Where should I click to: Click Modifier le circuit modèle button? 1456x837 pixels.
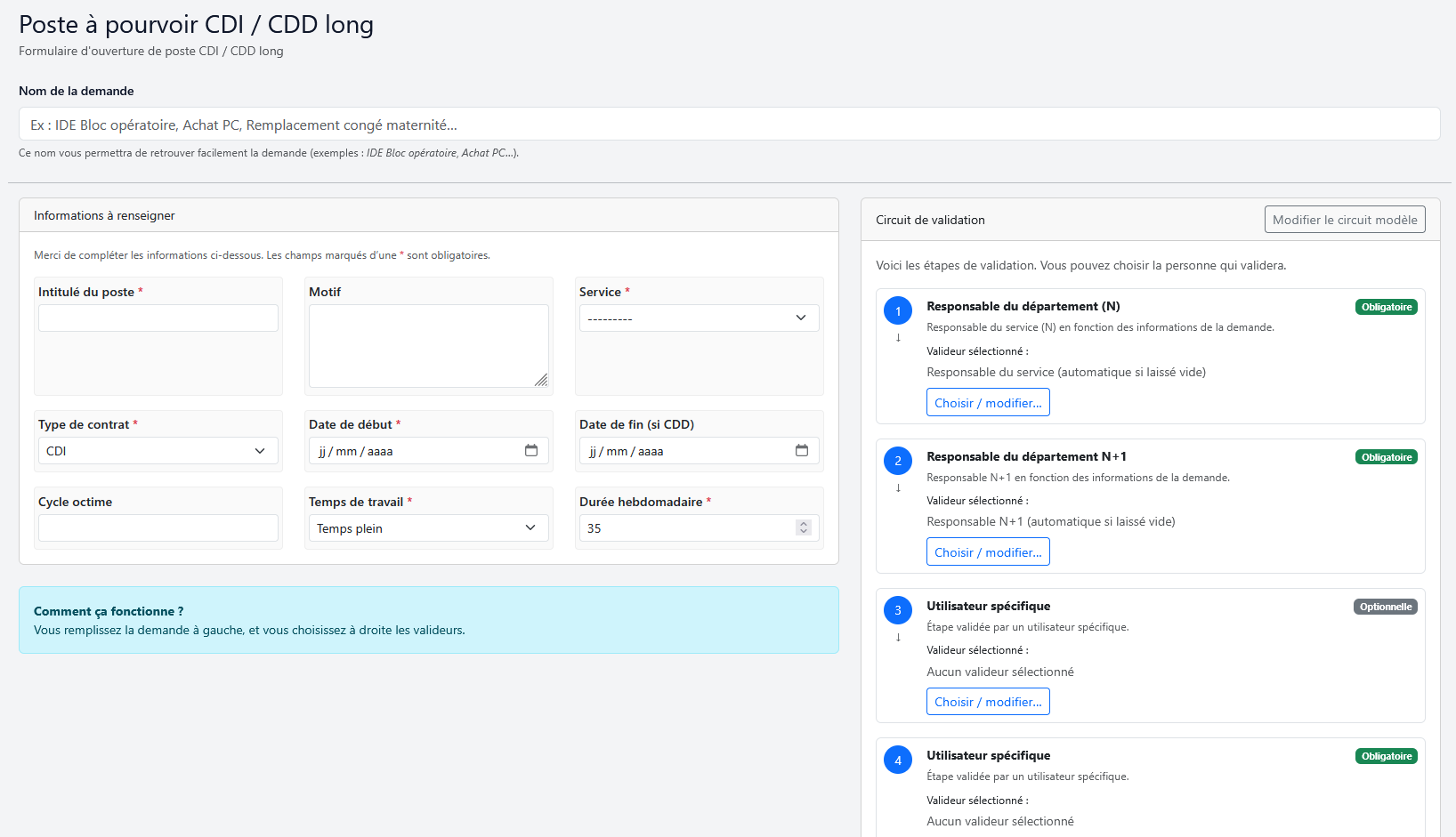pos(1345,220)
